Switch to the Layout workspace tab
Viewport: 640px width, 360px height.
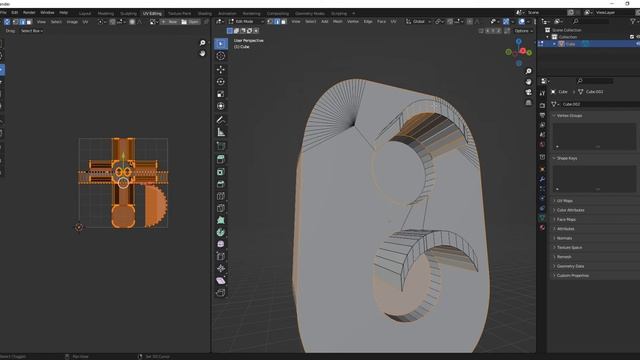coord(84,13)
